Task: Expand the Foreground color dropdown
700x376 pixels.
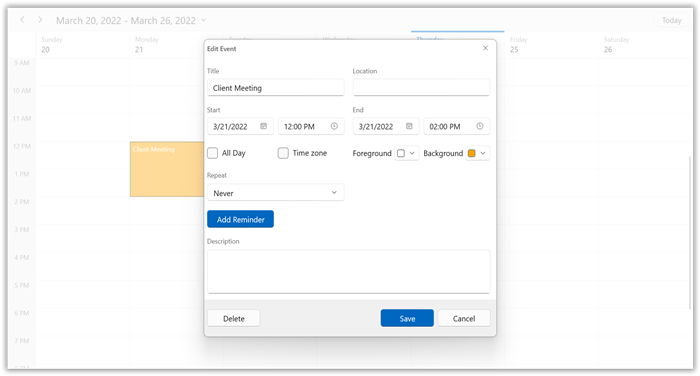Action: coord(412,153)
